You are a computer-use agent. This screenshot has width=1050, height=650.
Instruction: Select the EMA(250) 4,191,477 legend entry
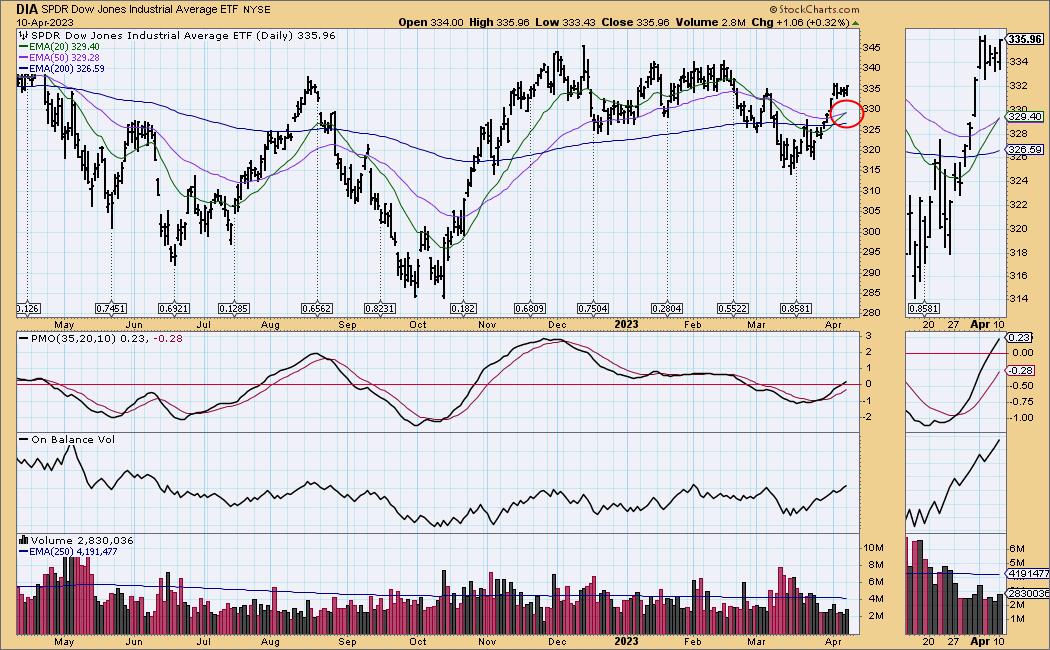point(68,552)
